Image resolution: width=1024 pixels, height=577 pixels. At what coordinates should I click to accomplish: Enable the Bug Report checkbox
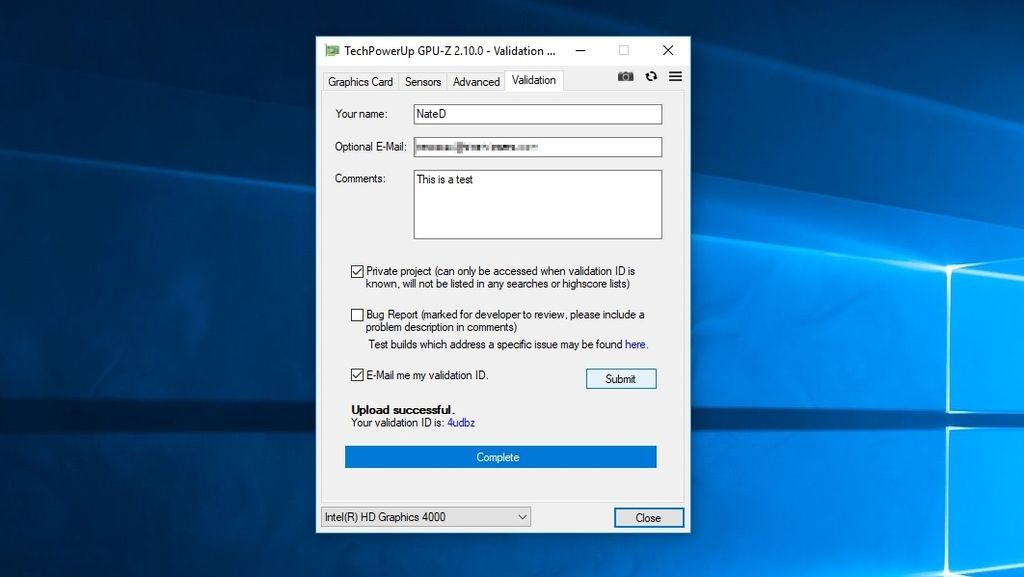357,314
